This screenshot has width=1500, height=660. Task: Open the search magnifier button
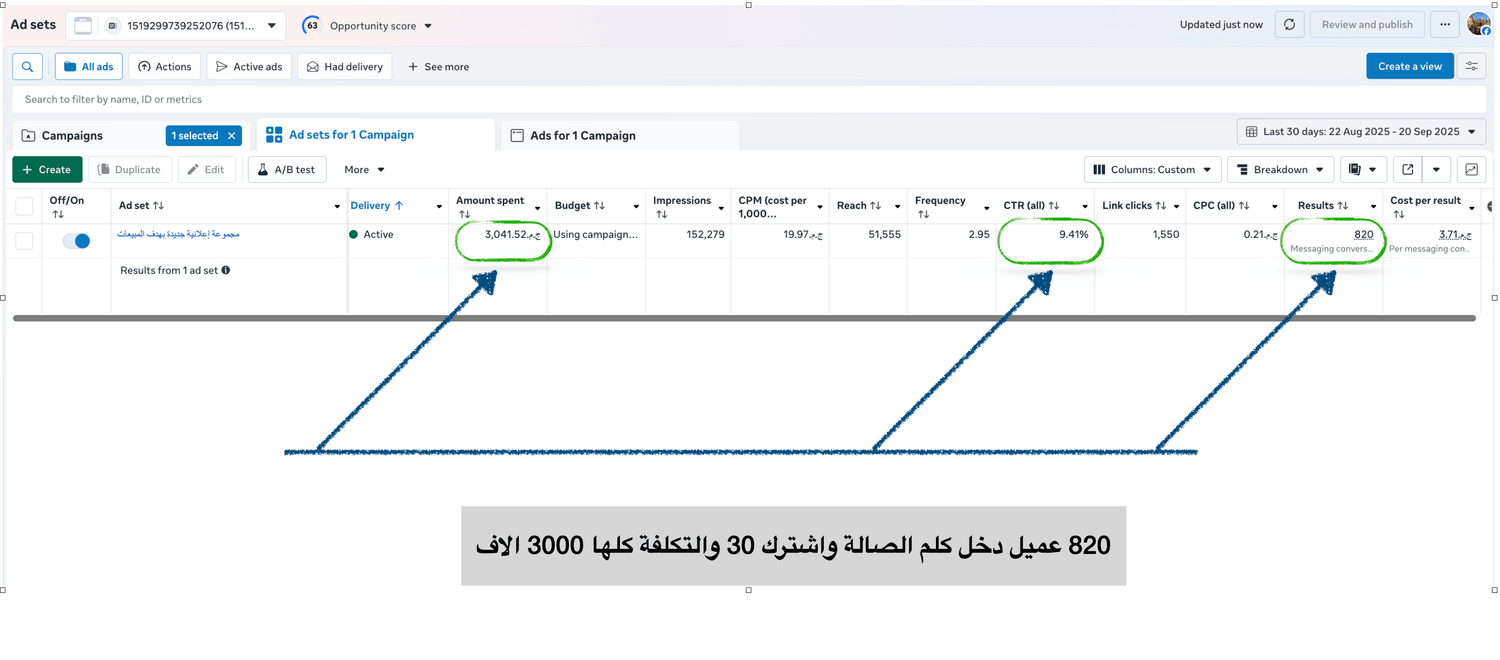27,67
